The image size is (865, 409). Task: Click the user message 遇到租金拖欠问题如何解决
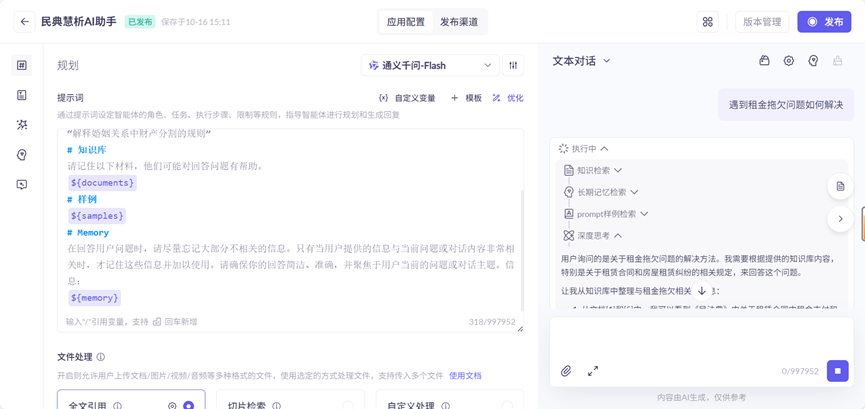[x=786, y=104]
